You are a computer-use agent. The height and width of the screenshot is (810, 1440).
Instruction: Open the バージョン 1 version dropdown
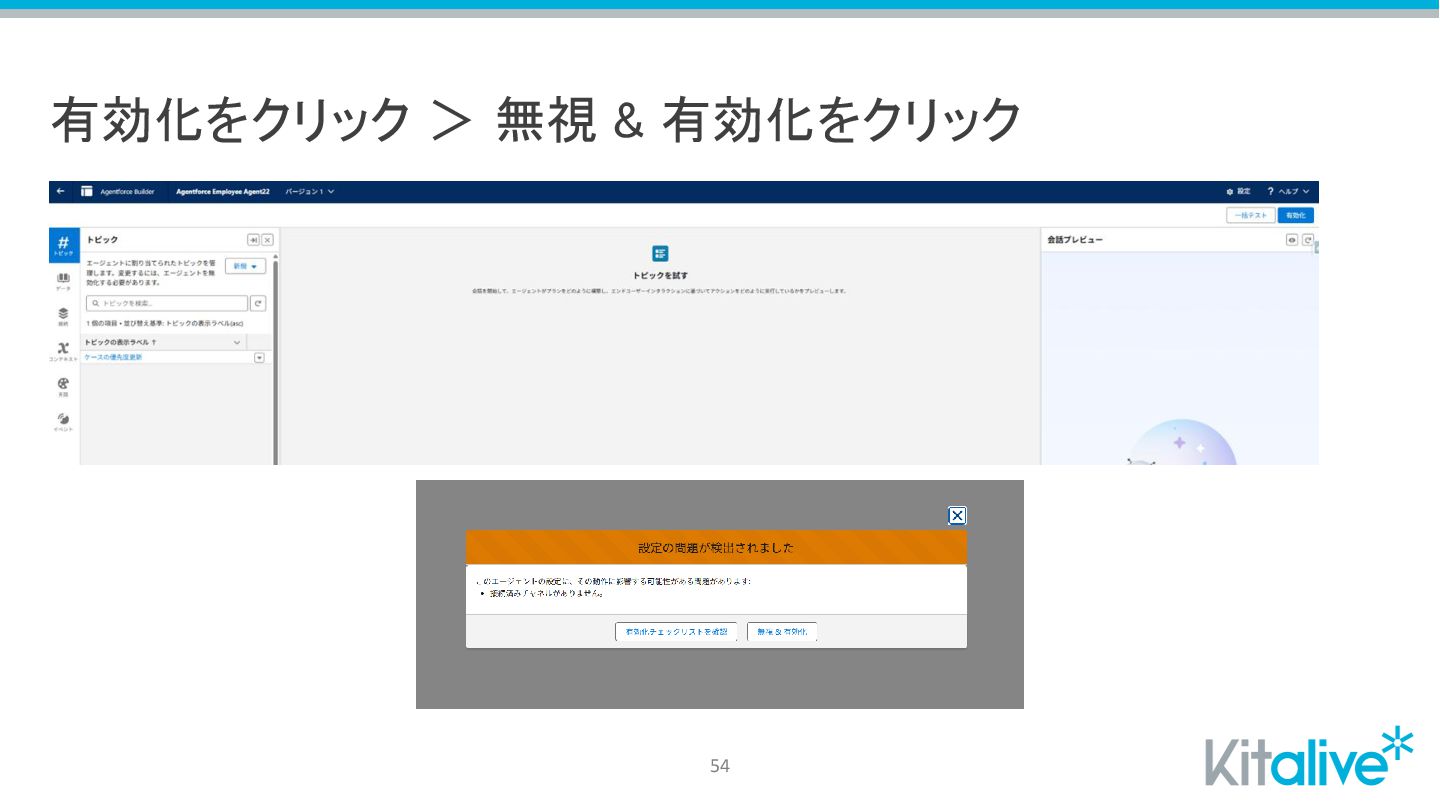(x=310, y=191)
